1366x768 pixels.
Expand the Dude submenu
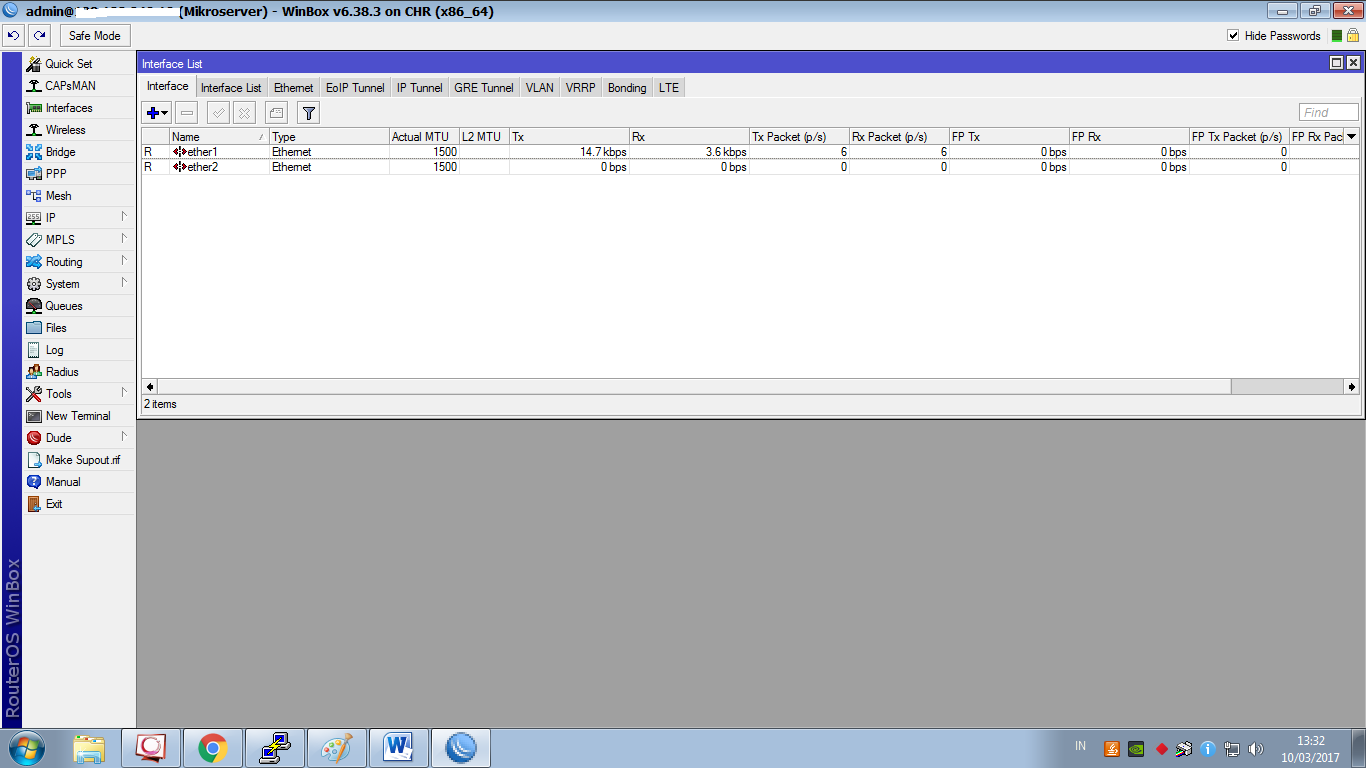coord(78,438)
